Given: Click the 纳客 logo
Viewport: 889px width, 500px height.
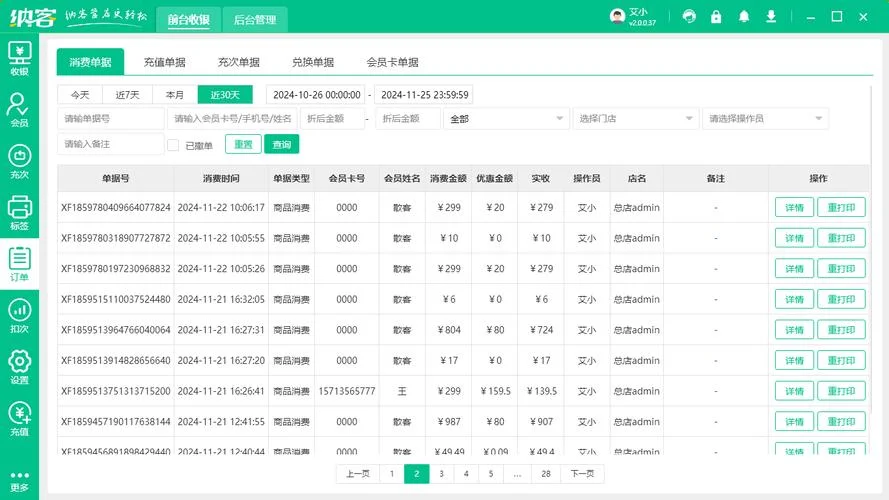Looking at the screenshot, I should [x=32, y=18].
